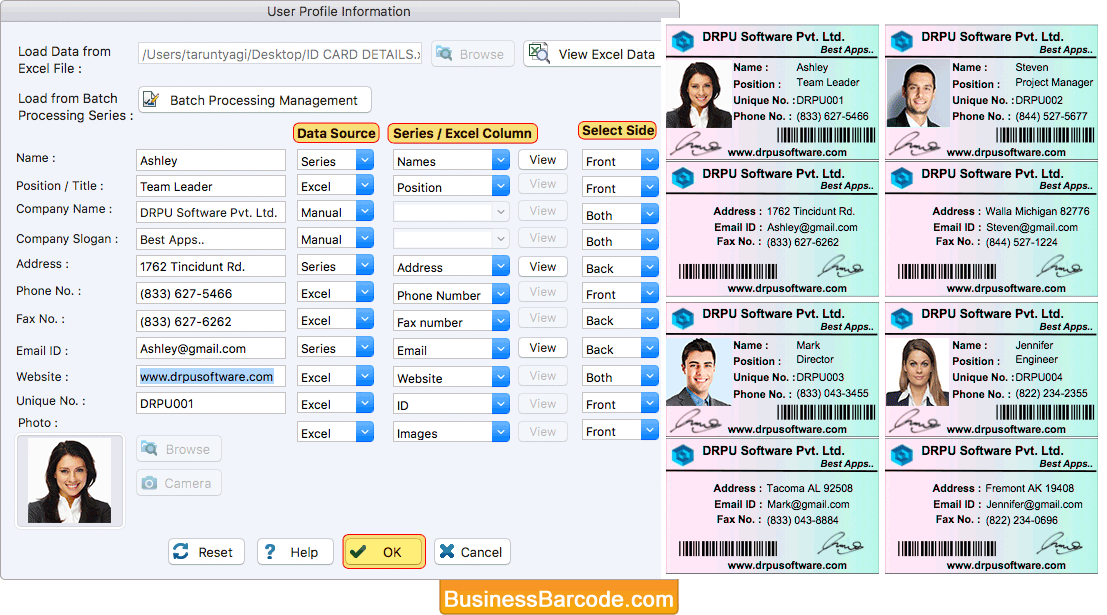
Task: Click the Walla Michigan 82776 address text
Action: point(1037,211)
